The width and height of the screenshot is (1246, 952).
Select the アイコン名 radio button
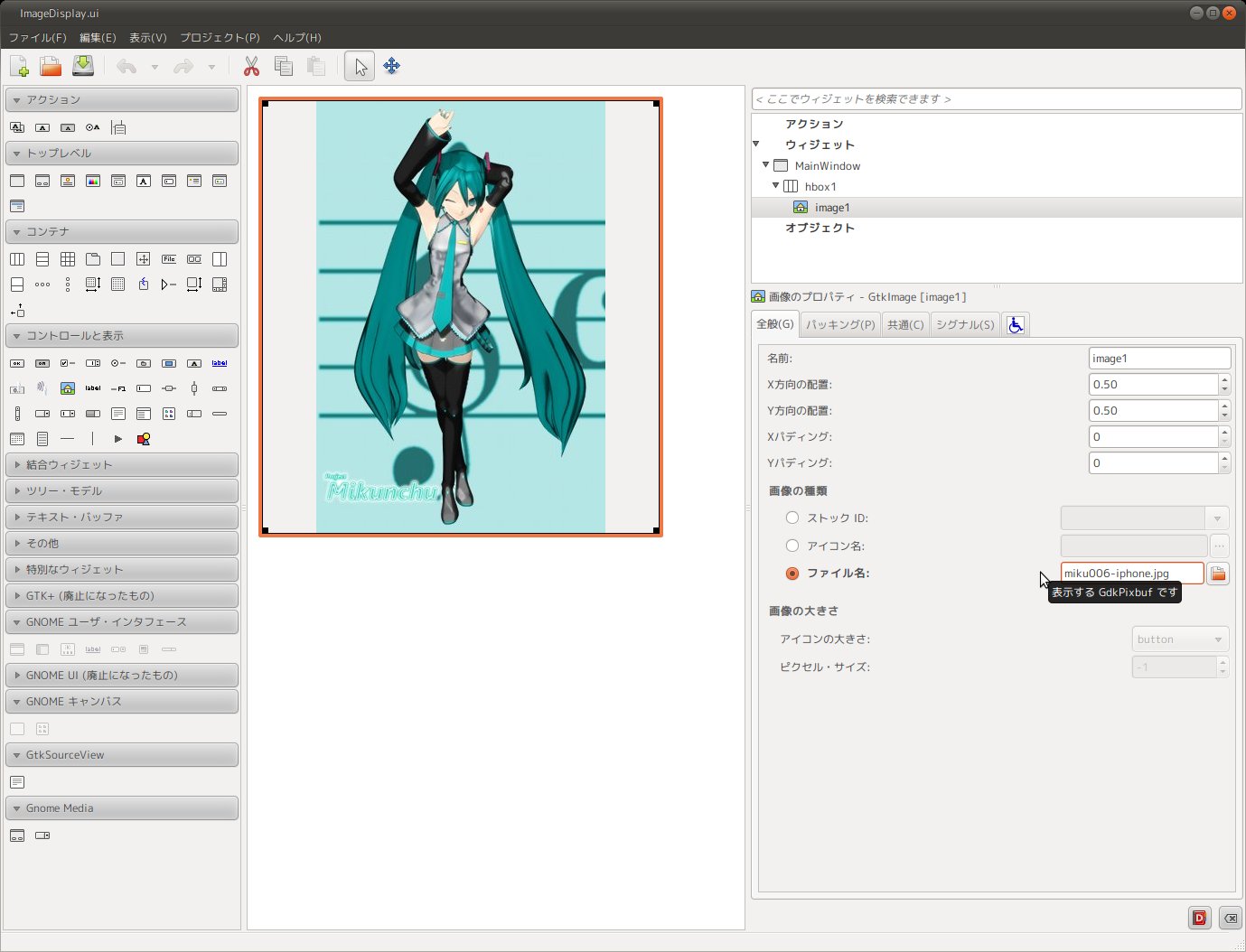(792, 546)
